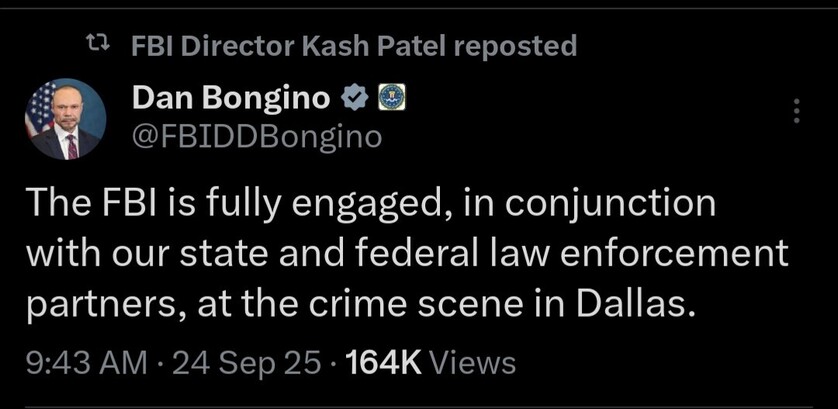Screen dimensions: 838x409
Task: Click the "Views" label under the post
Action: 472,362
